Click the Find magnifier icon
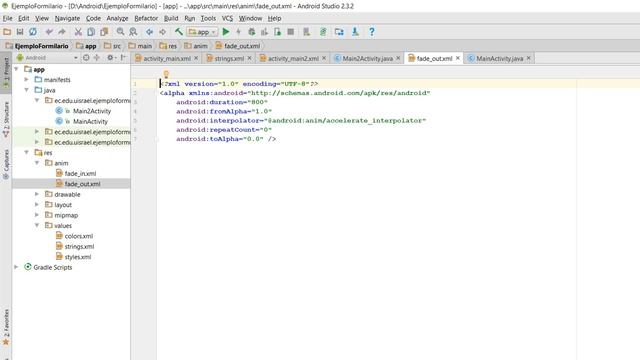Screen dimensions: 640x360 (120, 32)
